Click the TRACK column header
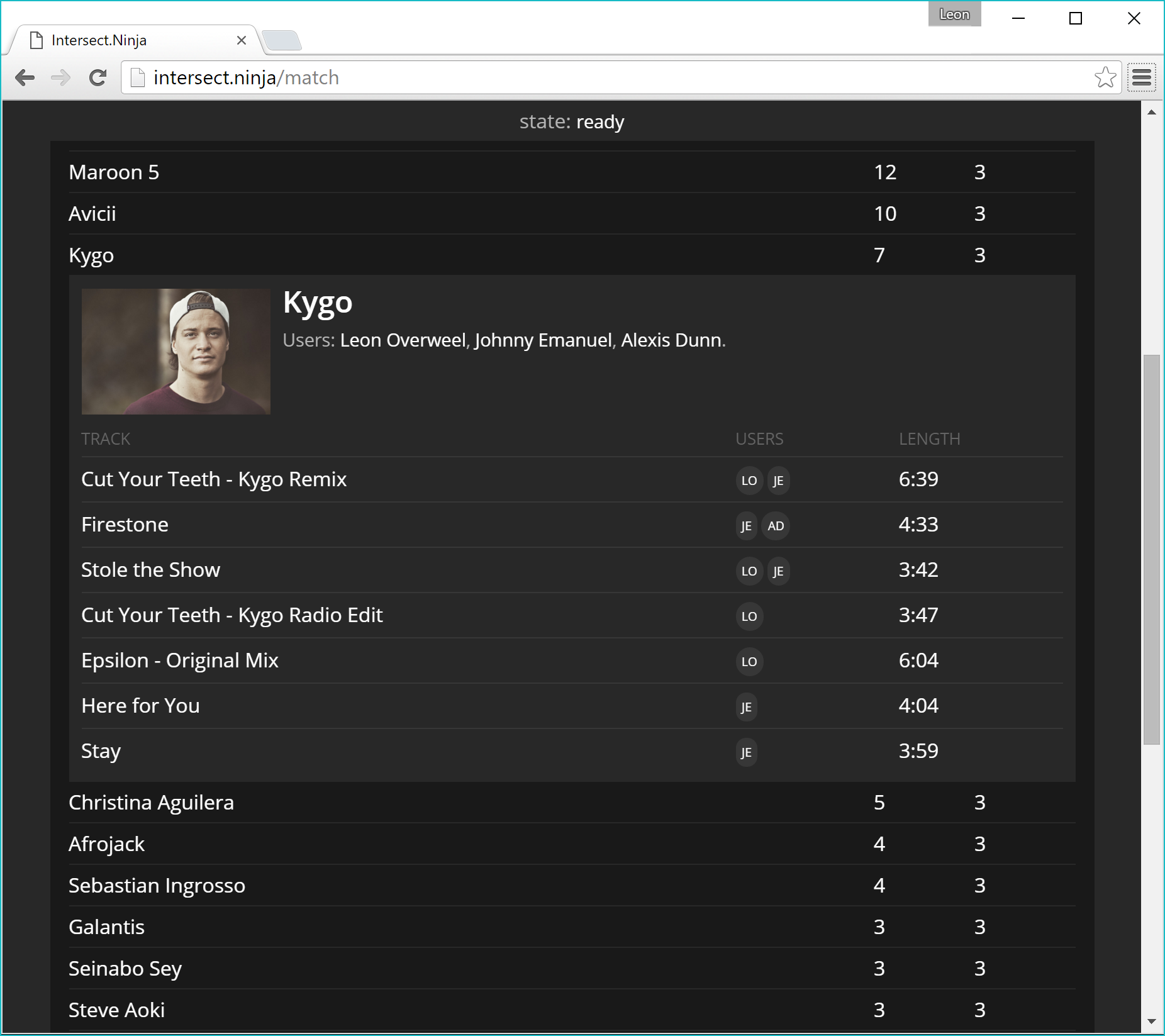1165x1036 pixels. 106,439
